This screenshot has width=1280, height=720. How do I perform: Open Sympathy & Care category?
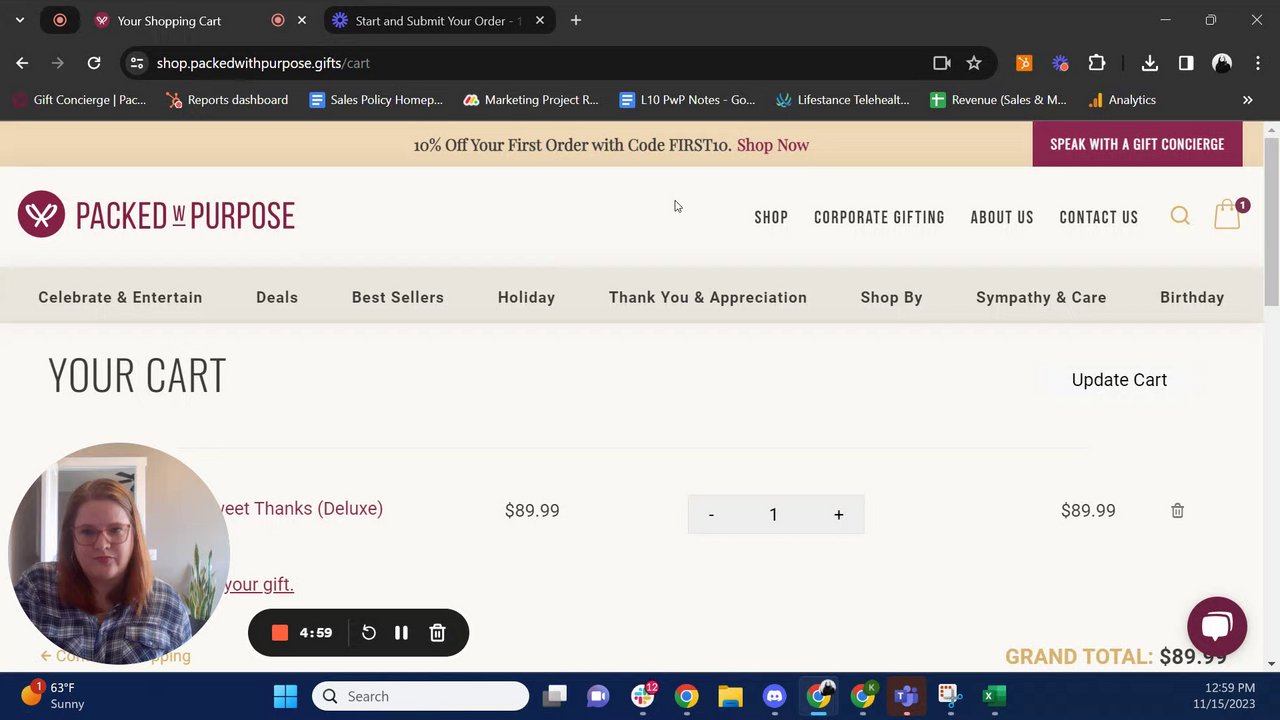point(1041,297)
